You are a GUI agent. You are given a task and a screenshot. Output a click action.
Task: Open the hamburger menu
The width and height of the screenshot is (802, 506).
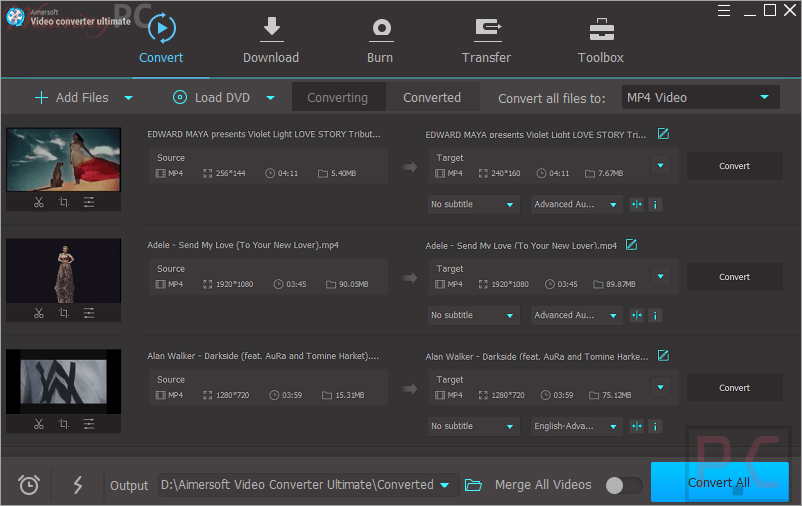click(x=723, y=11)
